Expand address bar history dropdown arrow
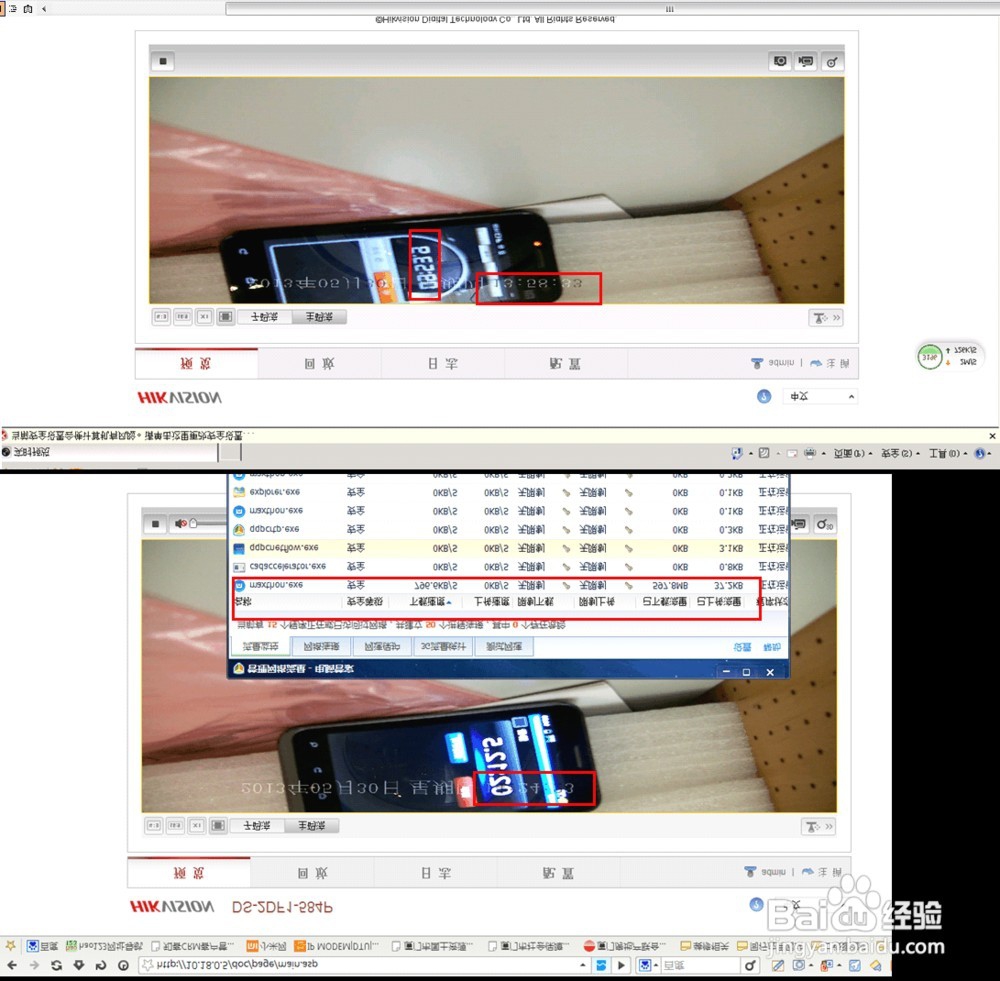This screenshot has width=1000, height=981. (x=582, y=965)
